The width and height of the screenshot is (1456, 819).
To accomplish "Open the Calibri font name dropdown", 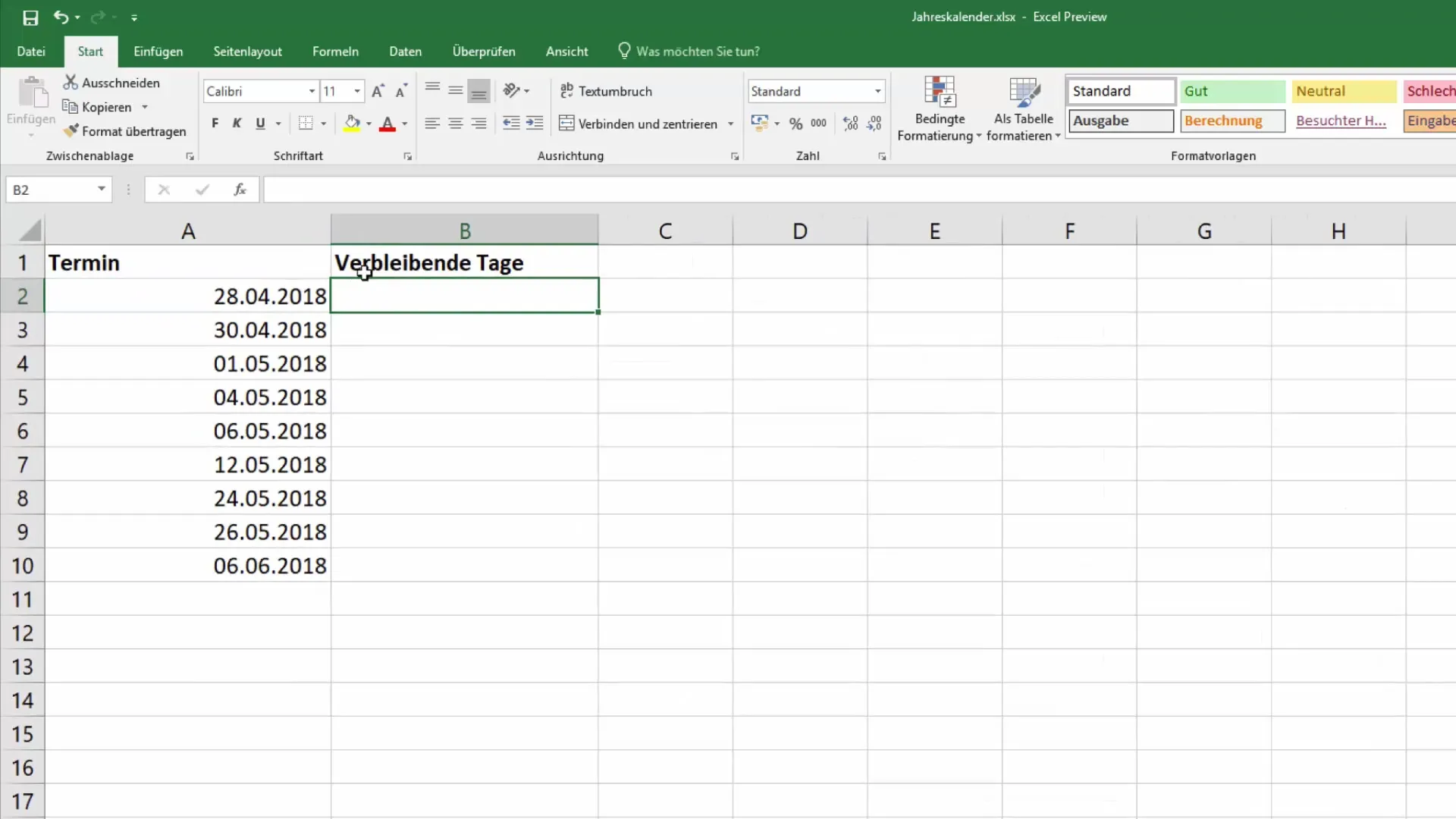I will [x=312, y=91].
